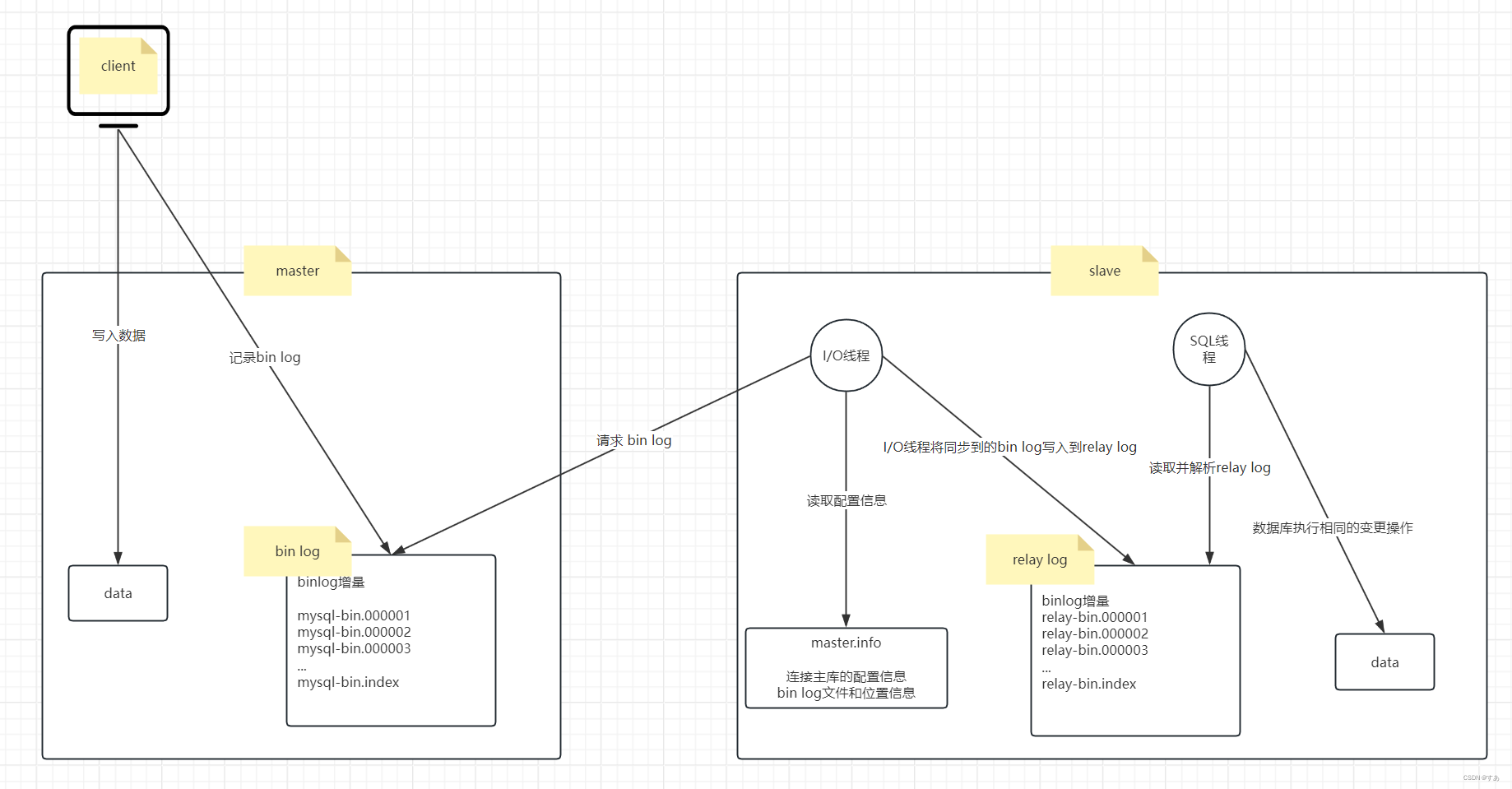1512x789 pixels.
Task: Select the I/O线程 circle node
Action: 846,355
